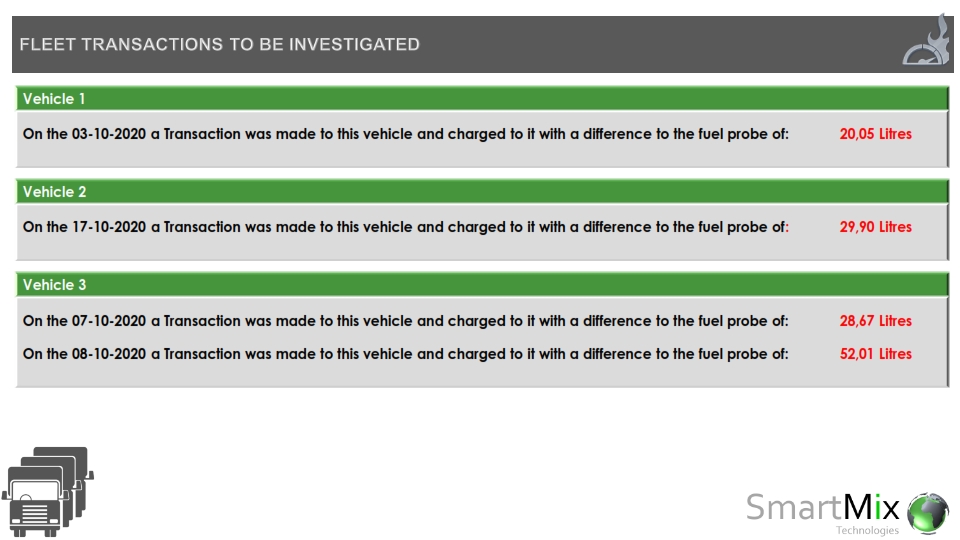Select the Vehicle 1 green header
The width and height of the screenshot is (960, 540).
tap(482, 99)
